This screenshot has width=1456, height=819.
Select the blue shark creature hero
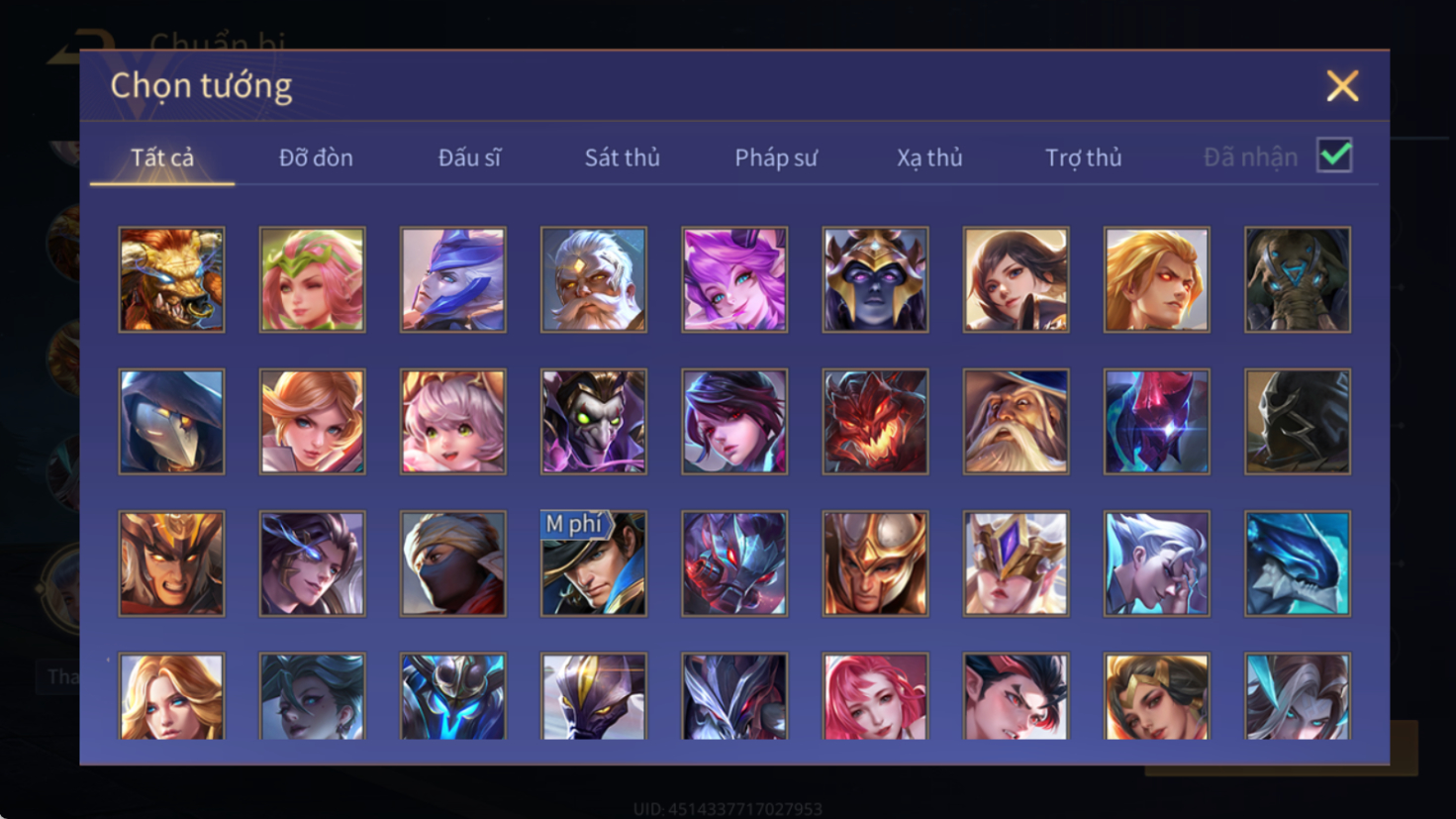pyautogui.click(x=1298, y=563)
